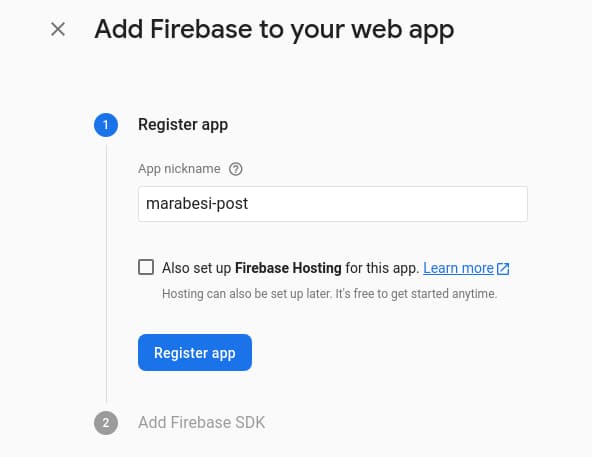Expand the Add Firebase SDK step
The image size is (592, 457).
[201, 423]
